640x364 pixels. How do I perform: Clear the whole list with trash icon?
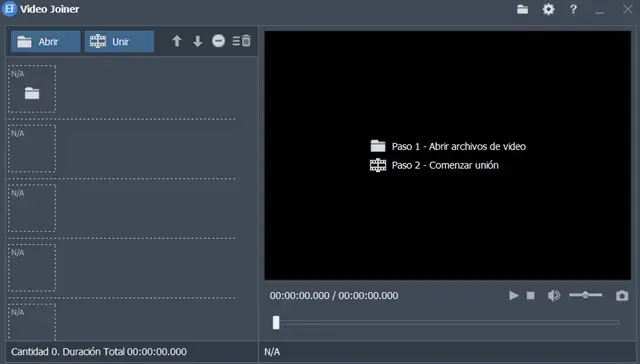242,41
